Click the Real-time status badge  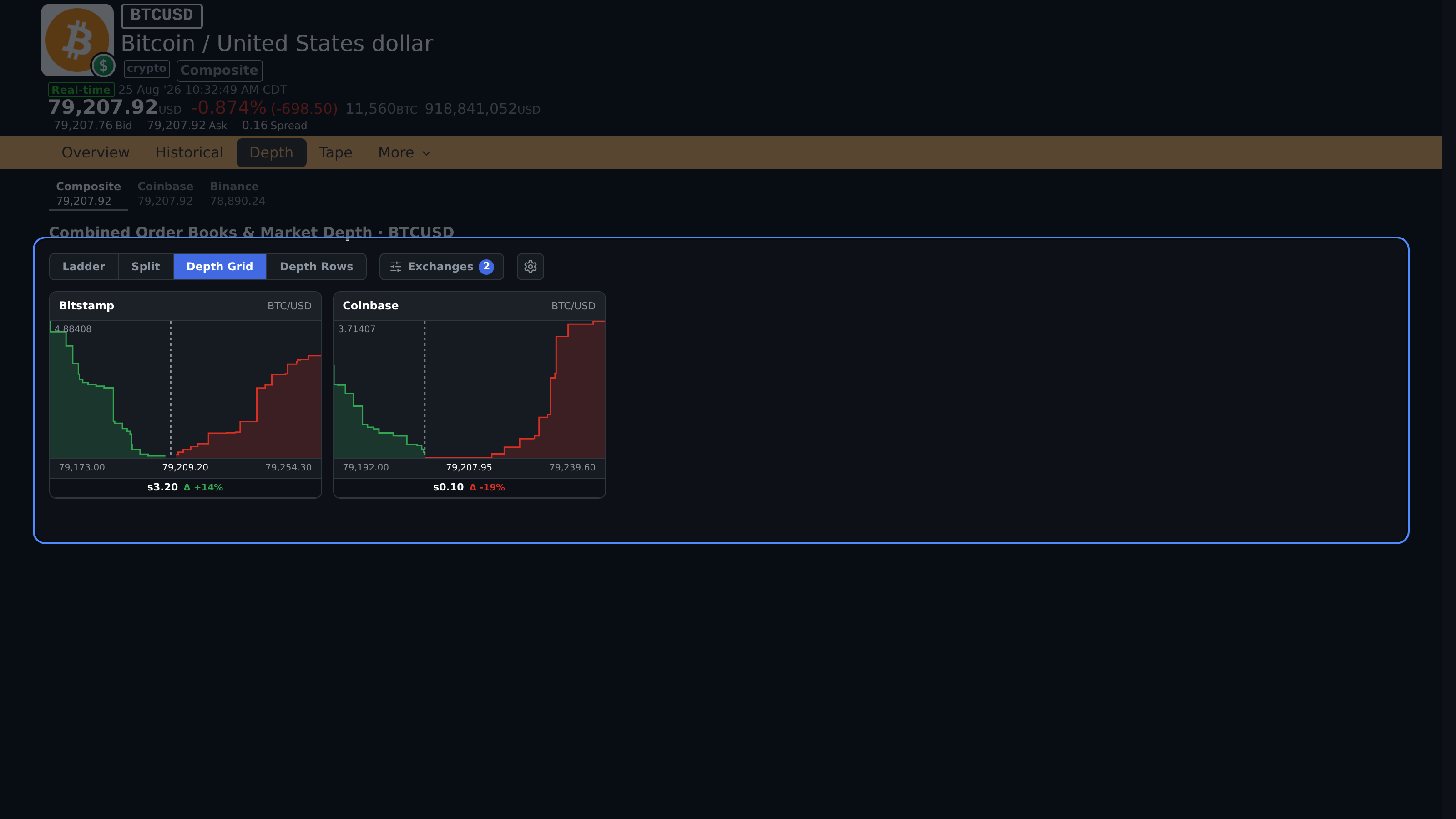81,89
